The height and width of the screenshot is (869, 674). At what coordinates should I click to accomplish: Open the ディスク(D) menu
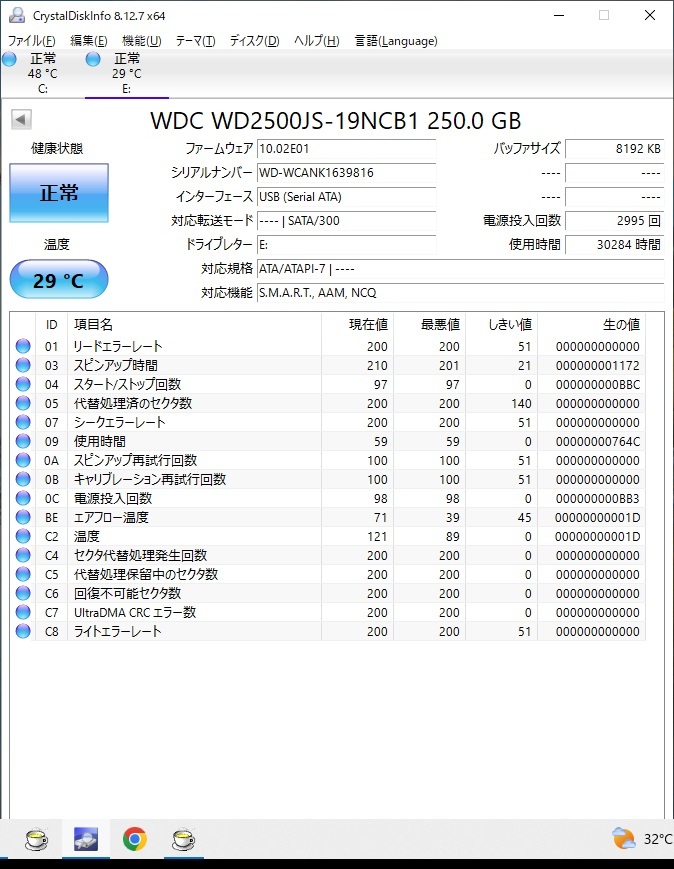coord(254,40)
